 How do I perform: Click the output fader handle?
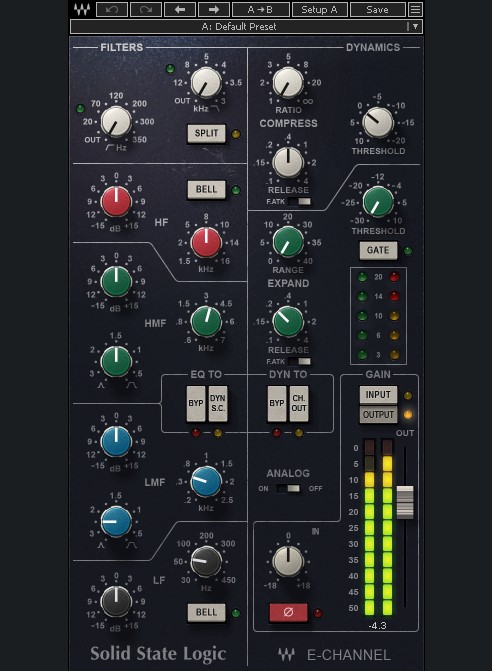[405, 502]
